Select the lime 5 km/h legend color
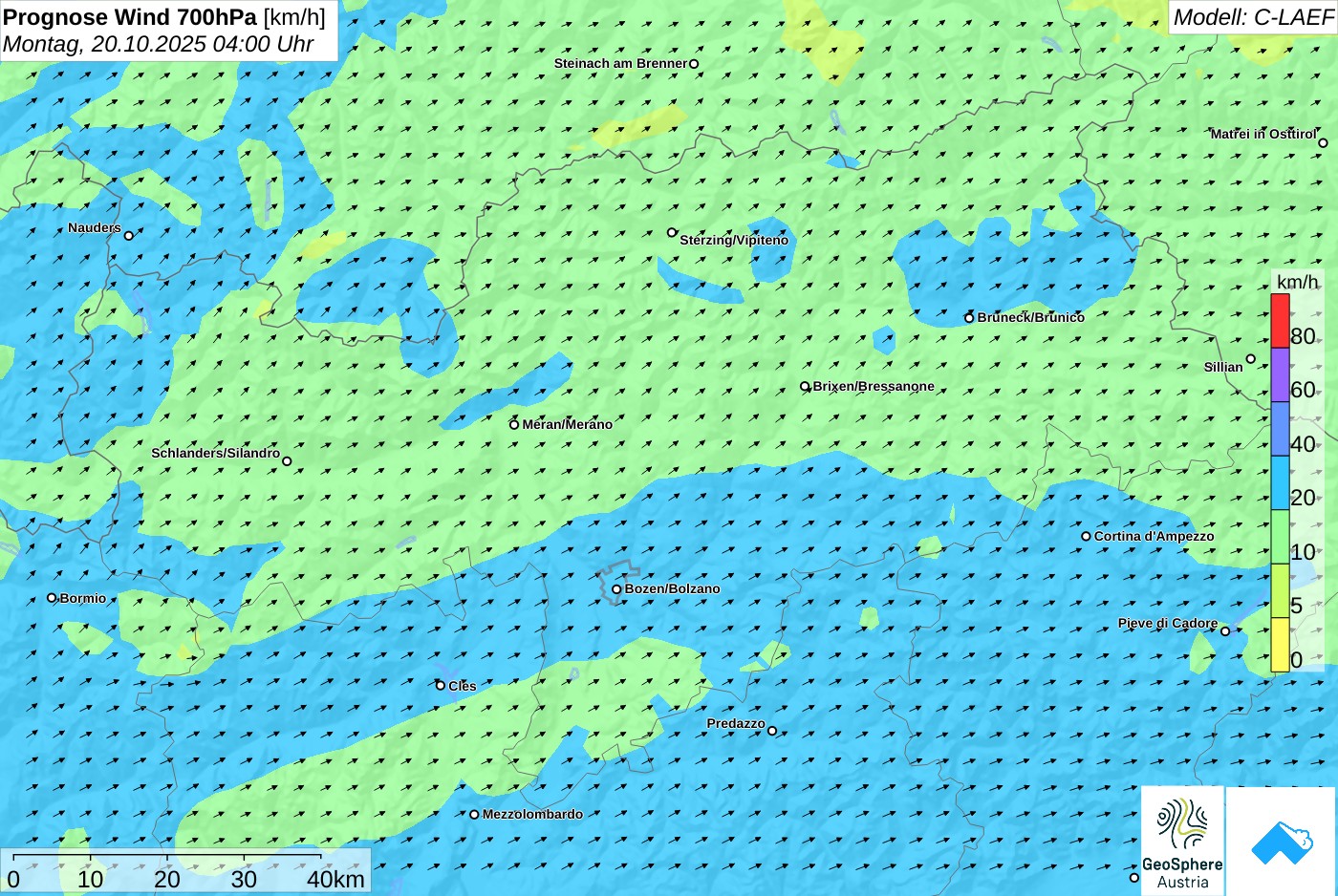This screenshot has width=1338, height=896. (1280, 590)
